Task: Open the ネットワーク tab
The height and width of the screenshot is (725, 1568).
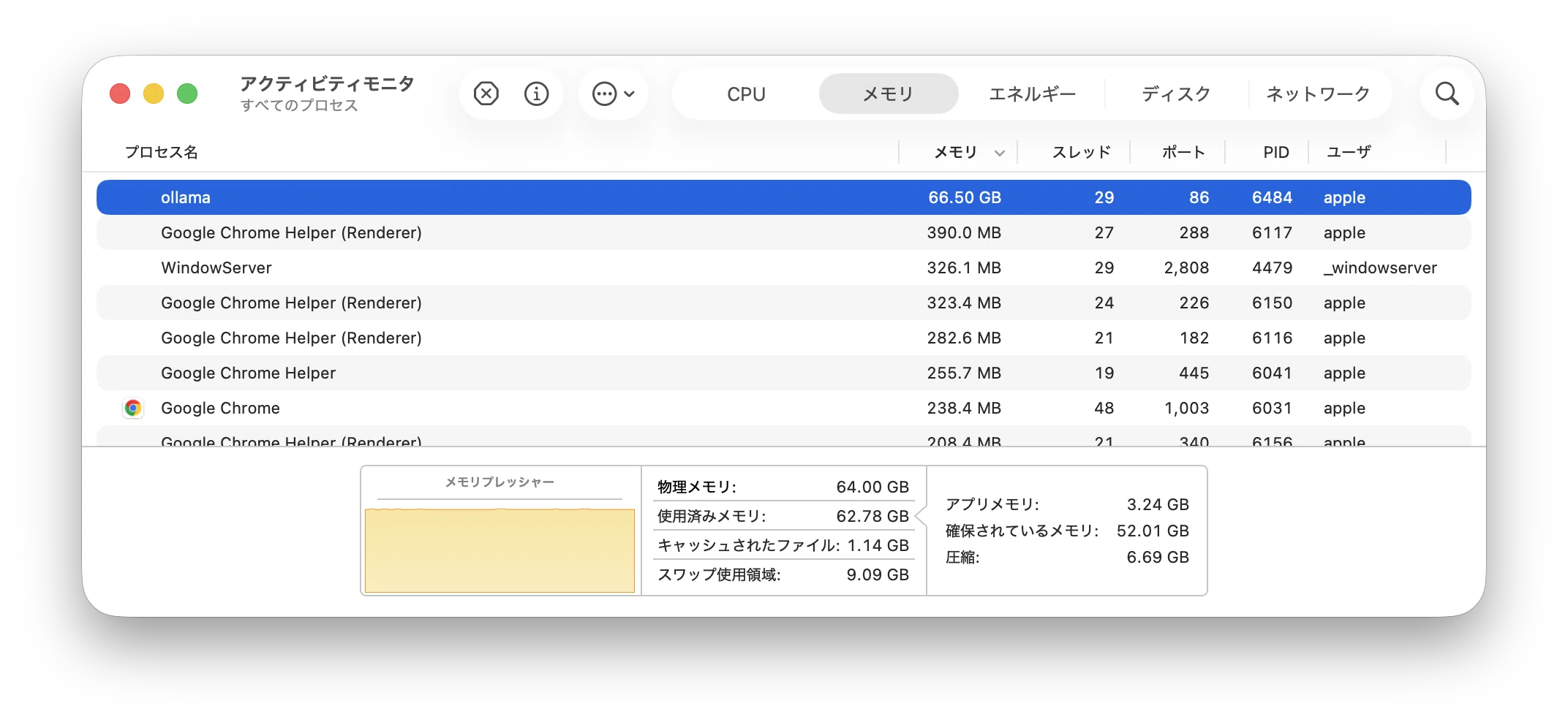Action: 1318,94
